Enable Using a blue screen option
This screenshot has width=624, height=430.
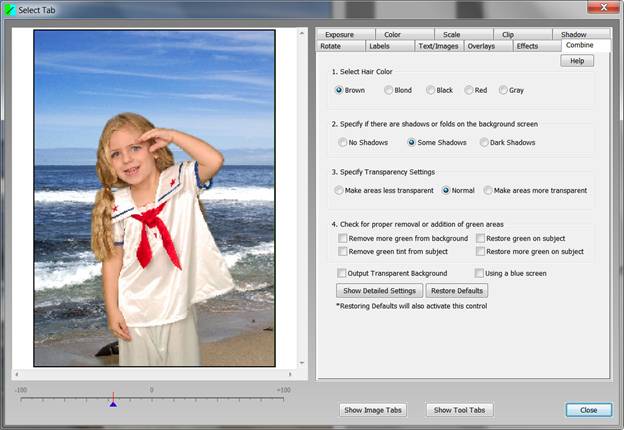pyautogui.click(x=479, y=273)
